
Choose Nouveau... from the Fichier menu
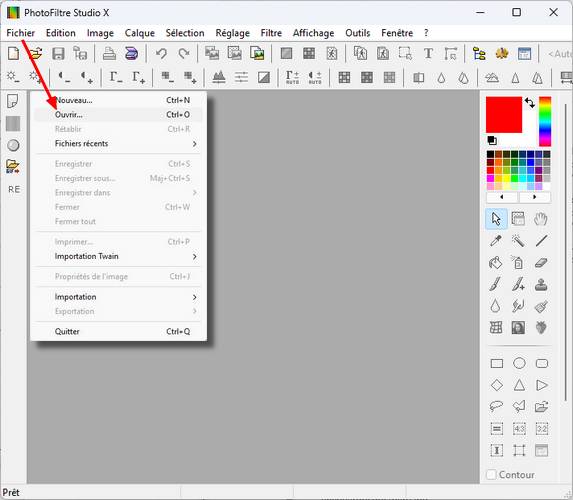tap(118, 100)
